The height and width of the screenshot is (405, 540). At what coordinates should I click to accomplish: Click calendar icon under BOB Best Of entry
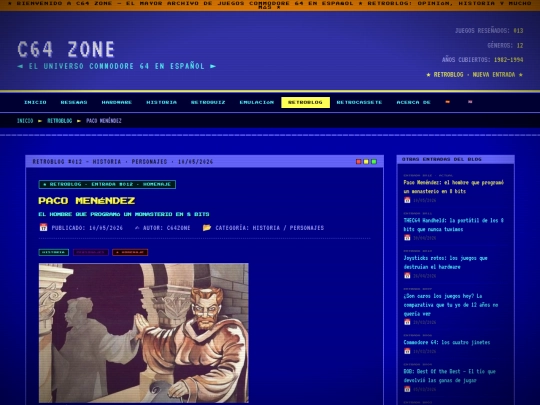(x=407, y=389)
